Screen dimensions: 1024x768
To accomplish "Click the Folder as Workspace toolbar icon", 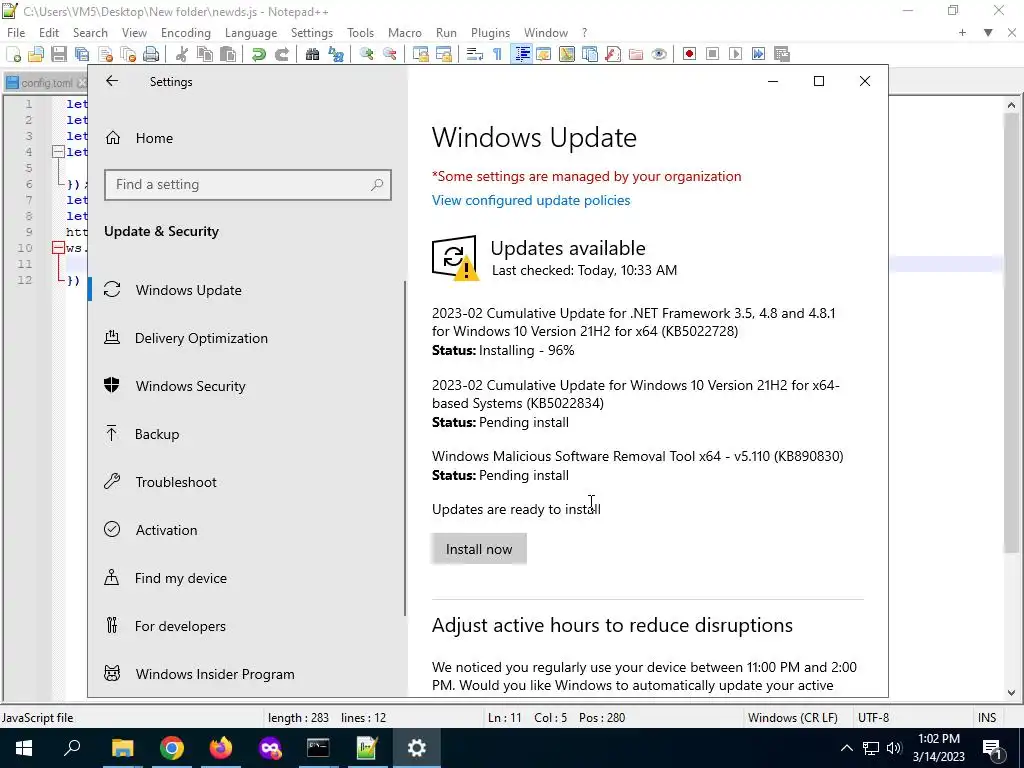I will [635, 54].
